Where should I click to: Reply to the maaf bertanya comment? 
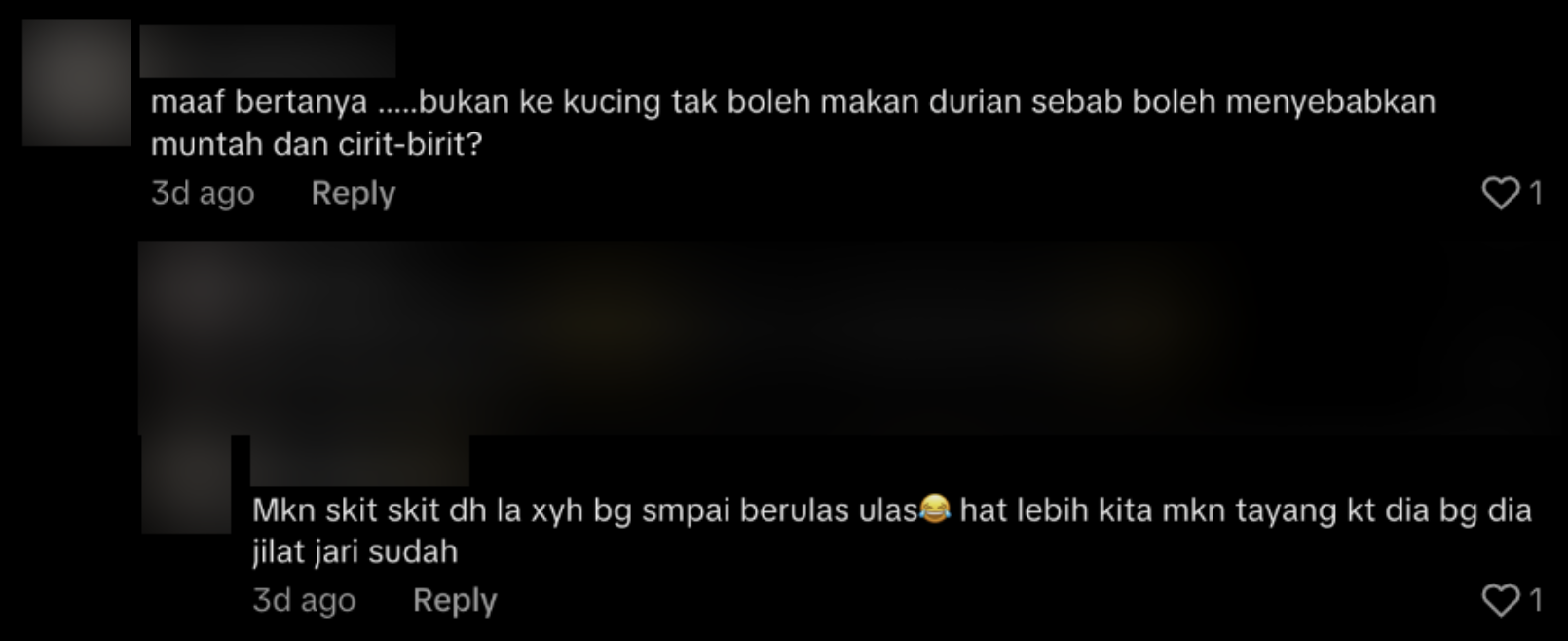point(353,193)
